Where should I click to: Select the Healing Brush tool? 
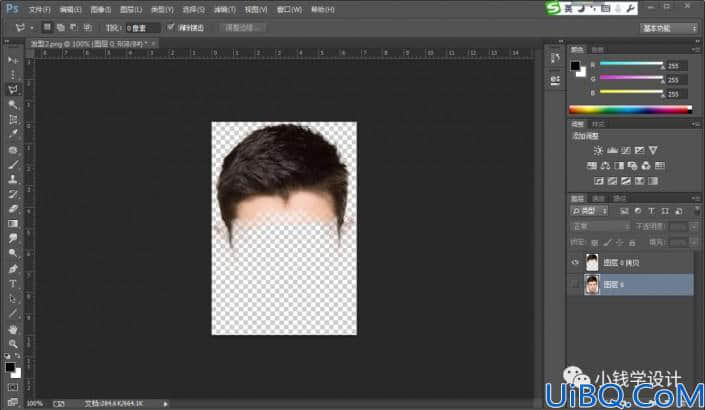[13, 150]
